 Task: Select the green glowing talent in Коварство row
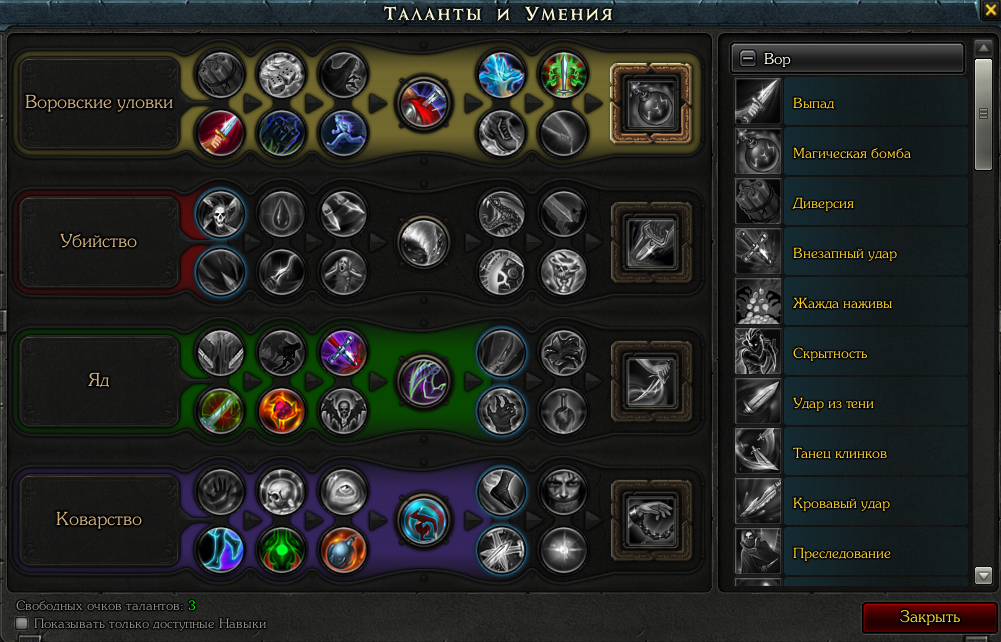(282, 549)
